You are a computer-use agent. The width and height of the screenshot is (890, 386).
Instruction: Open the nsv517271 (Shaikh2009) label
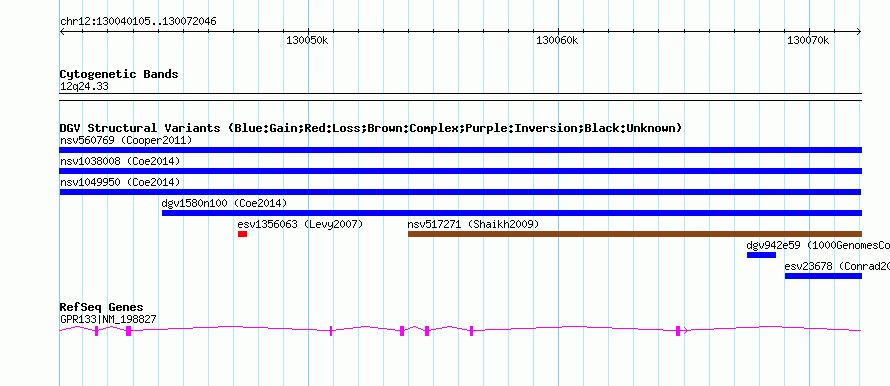coord(473,224)
